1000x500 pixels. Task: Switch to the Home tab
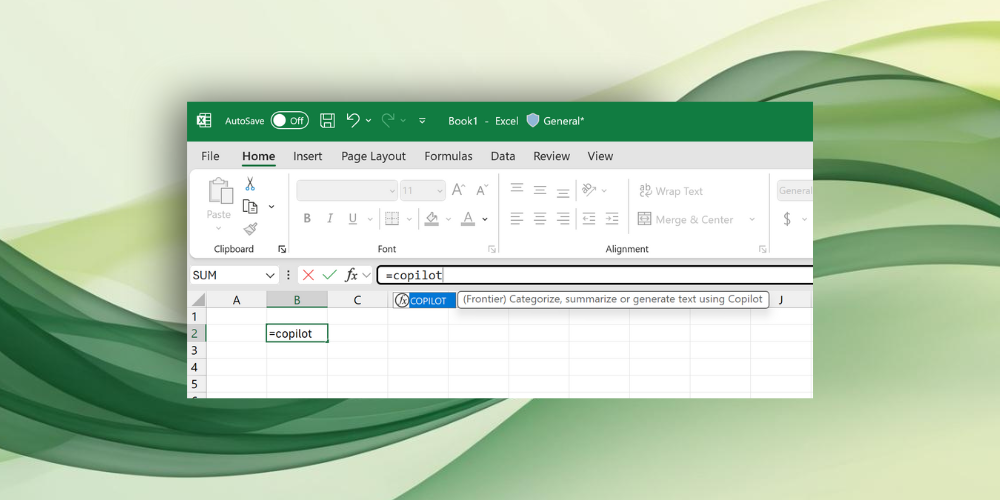pyautogui.click(x=258, y=156)
